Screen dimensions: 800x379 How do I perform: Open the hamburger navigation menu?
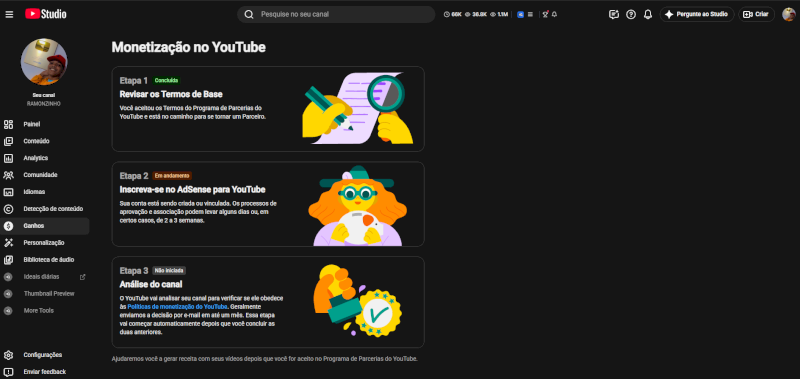(x=9, y=14)
